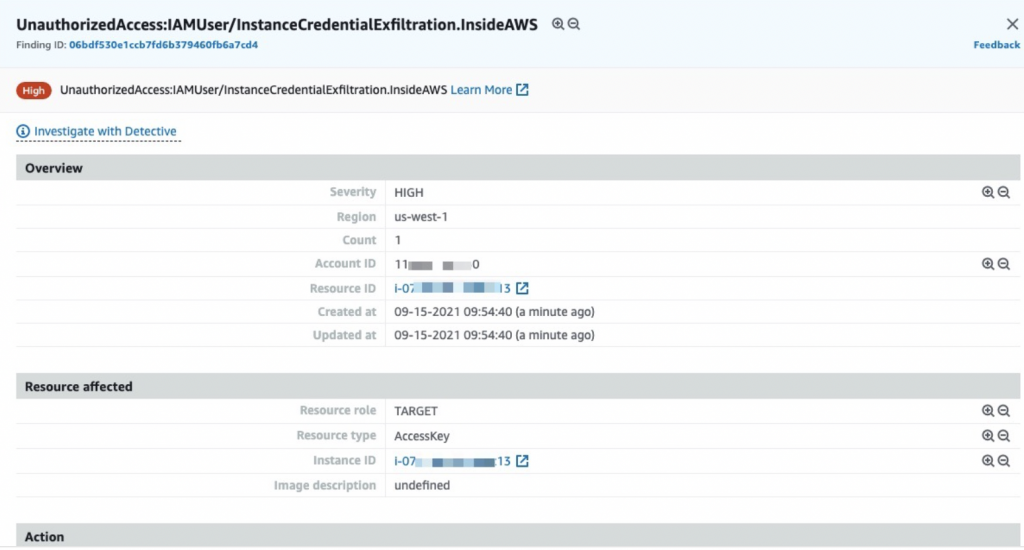Select the us-west-1 region value
1024x550 pixels.
point(421,217)
